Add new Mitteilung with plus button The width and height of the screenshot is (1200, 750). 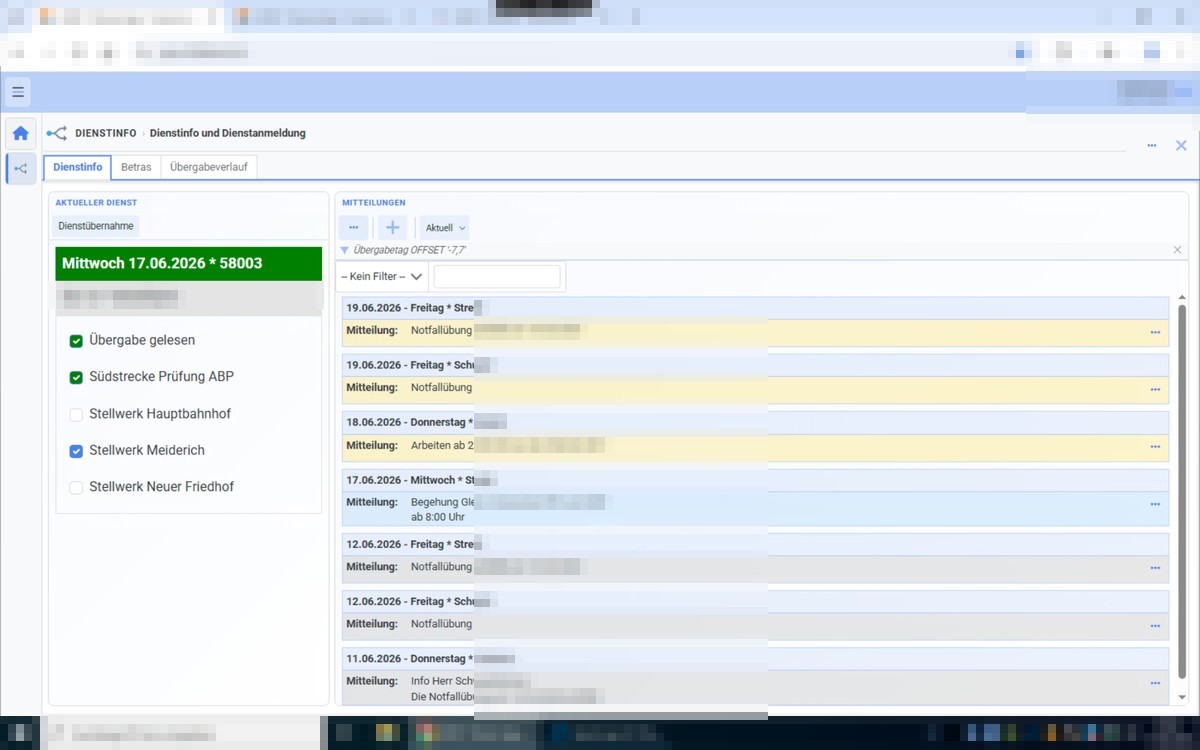point(393,228)
